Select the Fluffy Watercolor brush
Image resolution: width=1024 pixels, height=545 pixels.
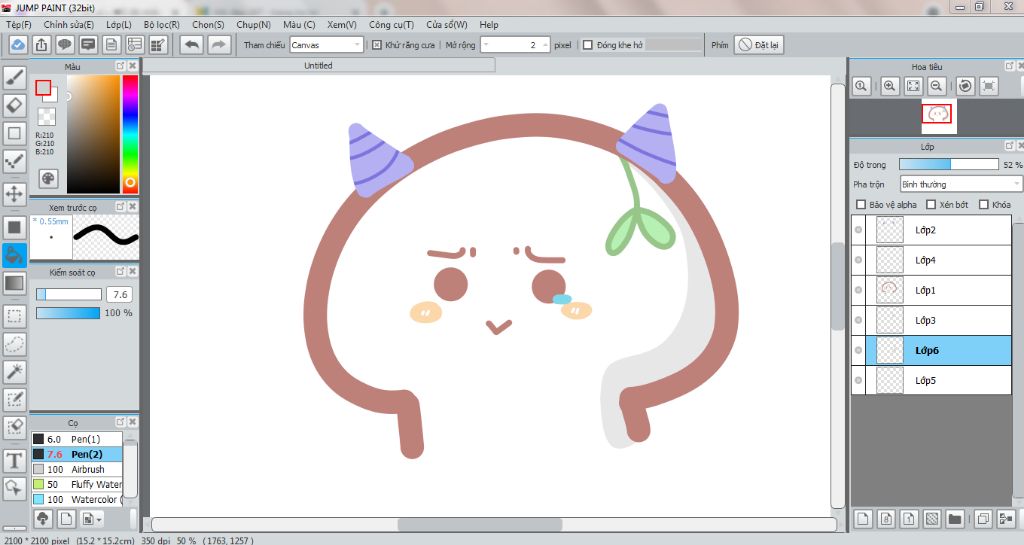pos(77,484)
